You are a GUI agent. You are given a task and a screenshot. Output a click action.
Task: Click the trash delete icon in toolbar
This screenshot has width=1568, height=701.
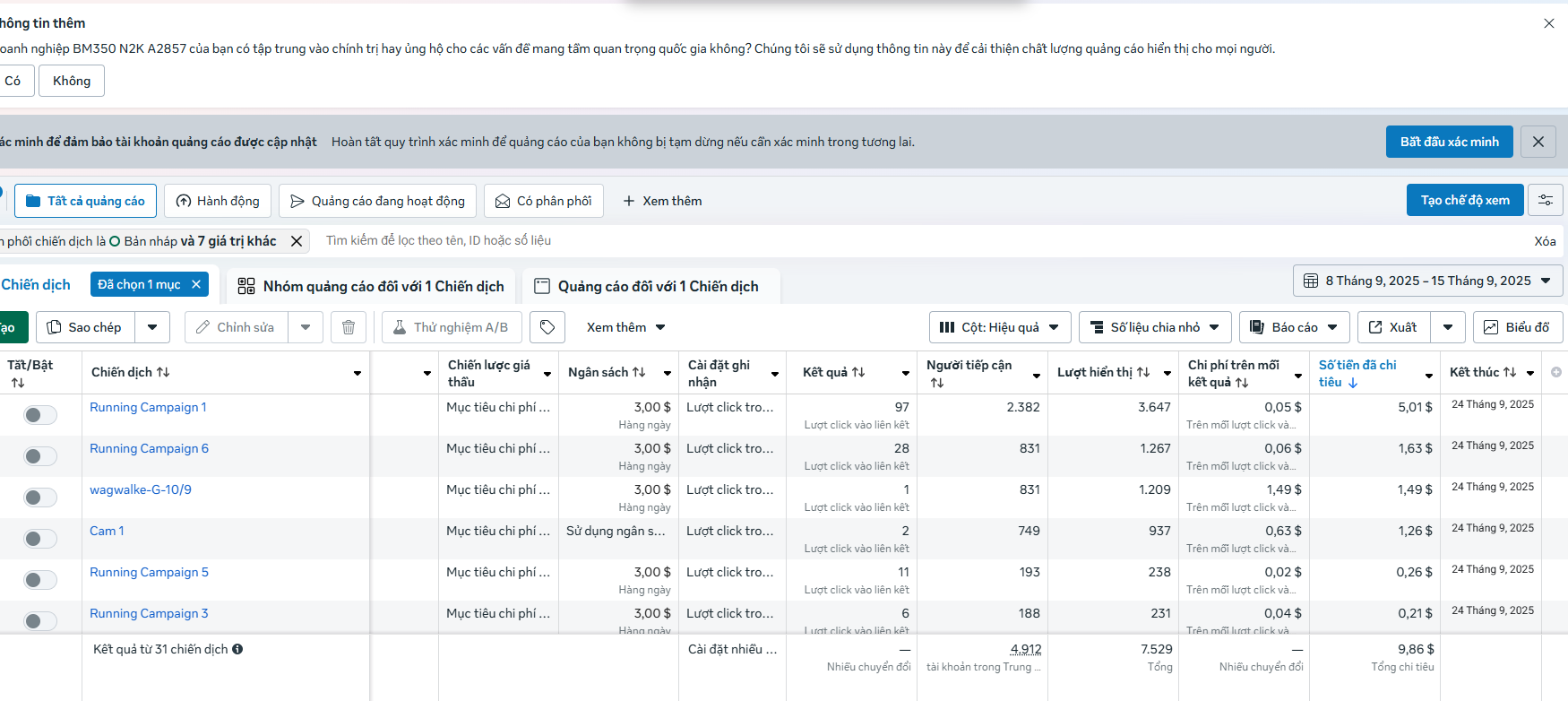click(349, 327)
